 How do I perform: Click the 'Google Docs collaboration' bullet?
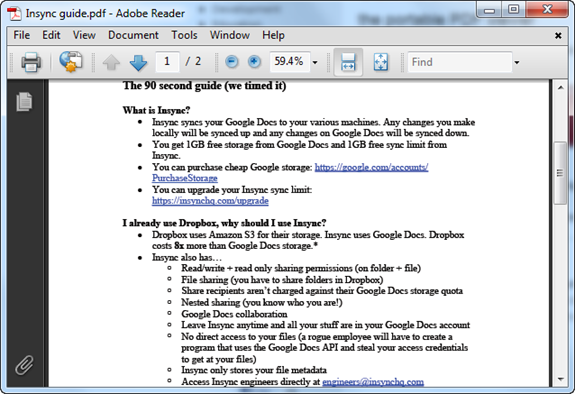coord(234,314)
